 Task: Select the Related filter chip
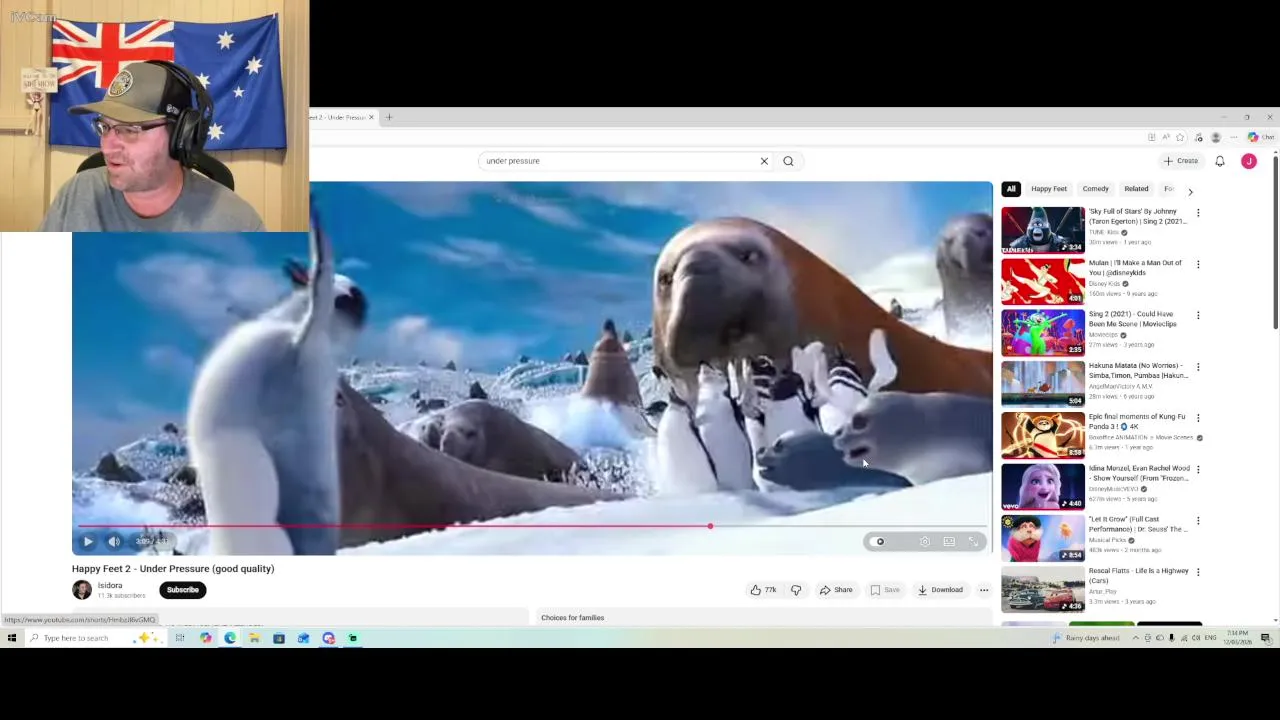point(1136,189)
